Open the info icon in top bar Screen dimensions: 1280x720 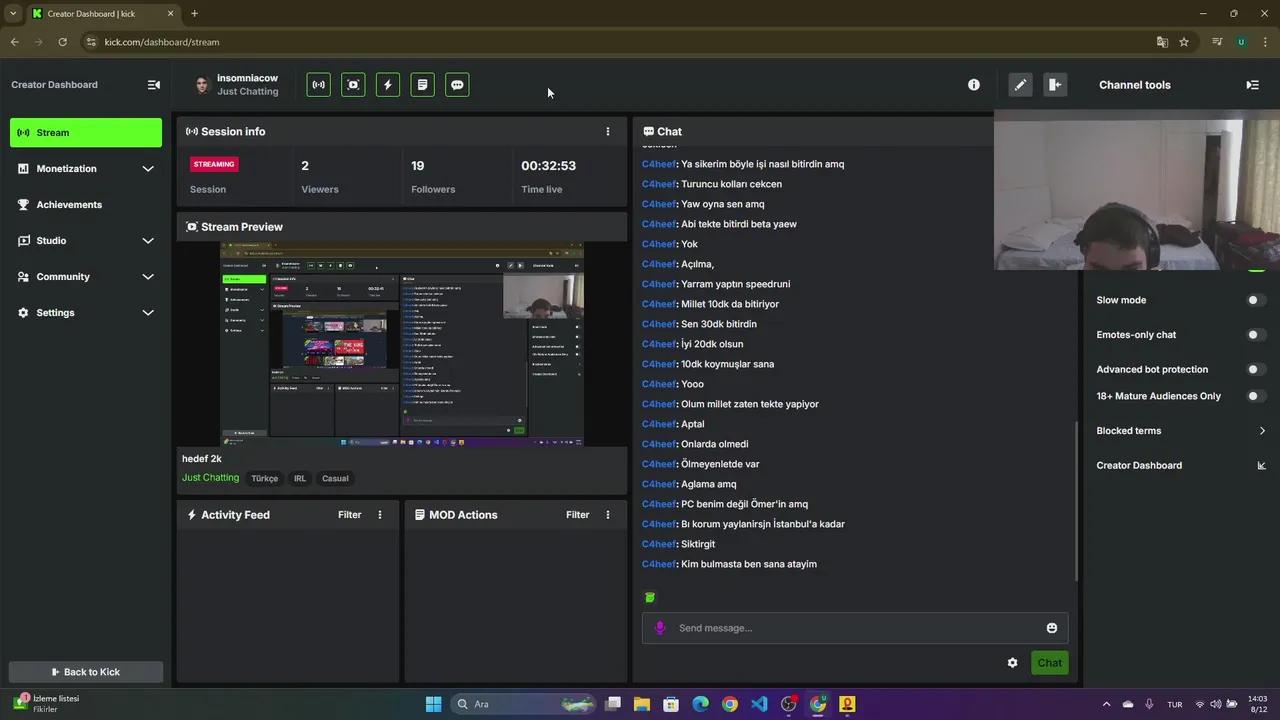coord(974,85)
